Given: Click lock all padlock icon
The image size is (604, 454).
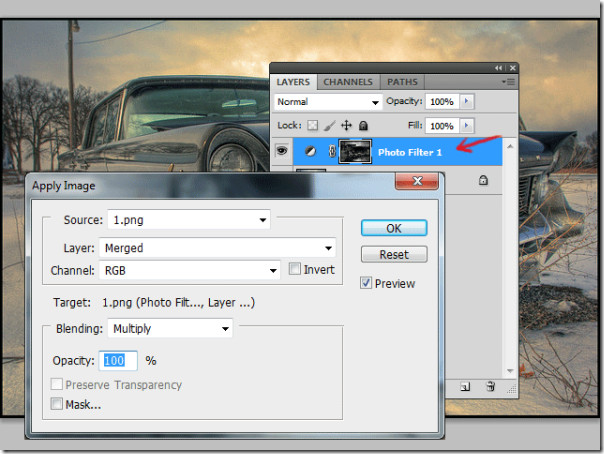Looking at the screenshot, I should coord(363,126).
